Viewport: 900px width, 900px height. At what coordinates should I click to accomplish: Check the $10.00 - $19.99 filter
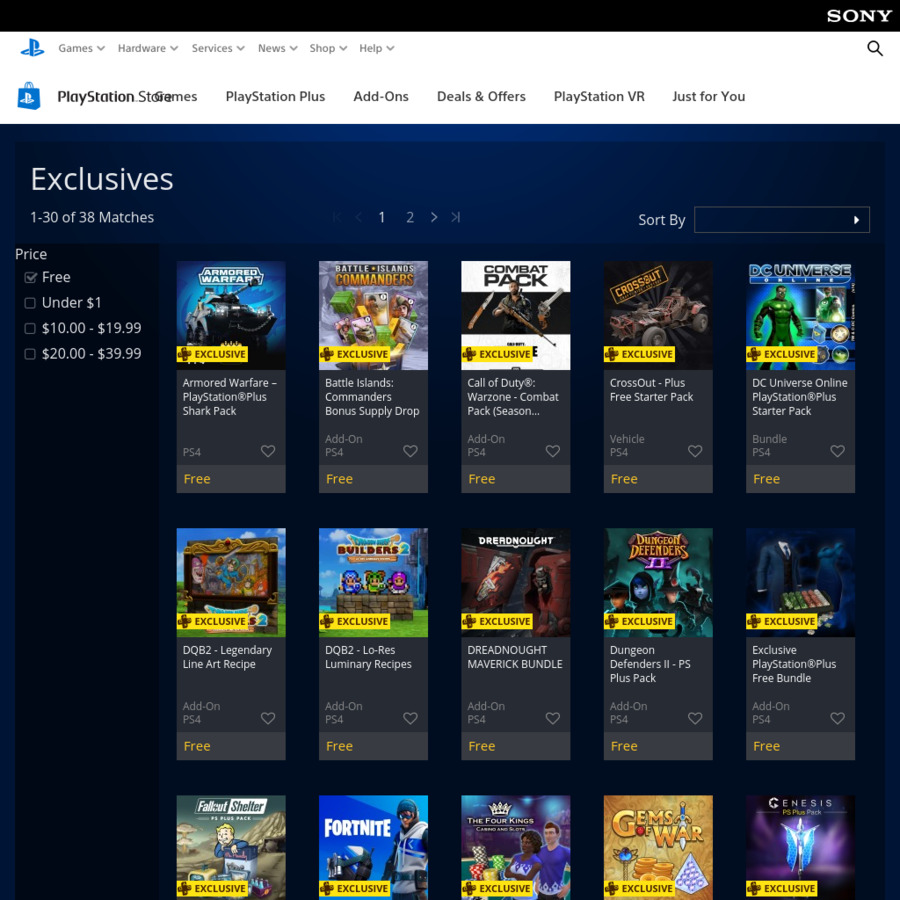[x=30, y=328]
